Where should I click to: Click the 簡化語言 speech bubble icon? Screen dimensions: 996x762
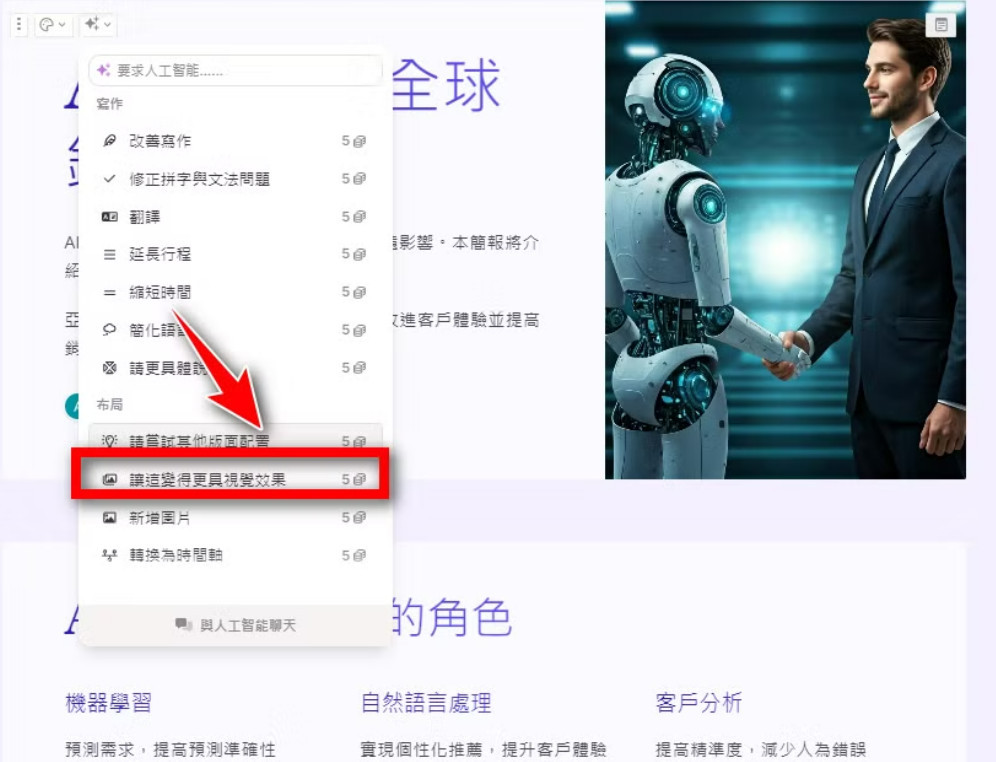click(x=109, y=330)
